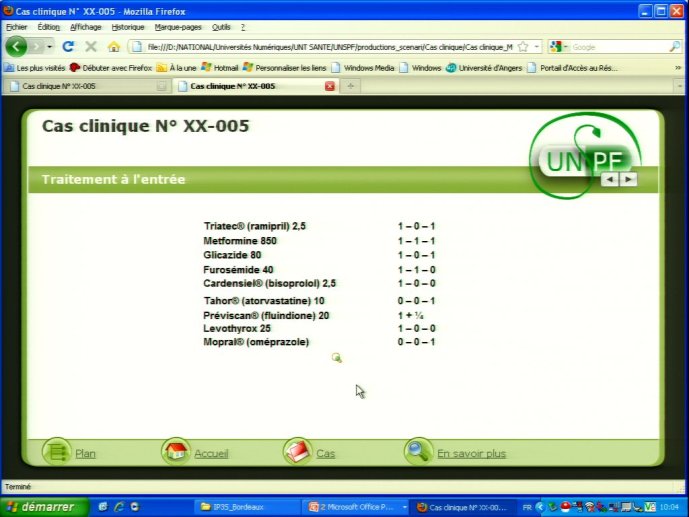Open the Cas link
Screen dimensions: 689x517
pos(326,454)
